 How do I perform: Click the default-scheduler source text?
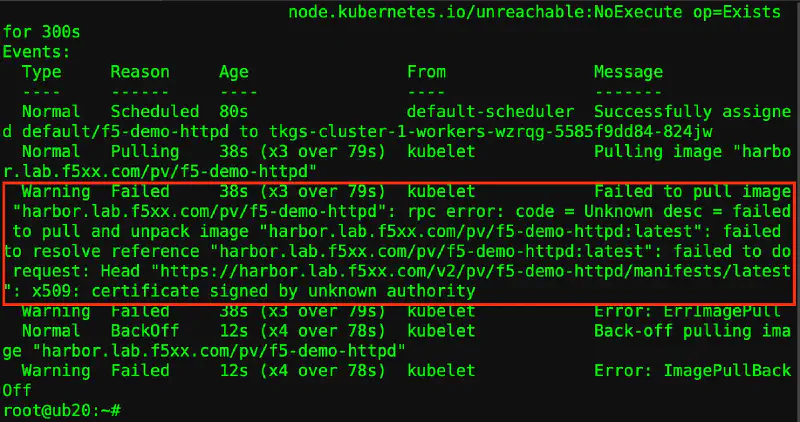[x=490, y=111]
